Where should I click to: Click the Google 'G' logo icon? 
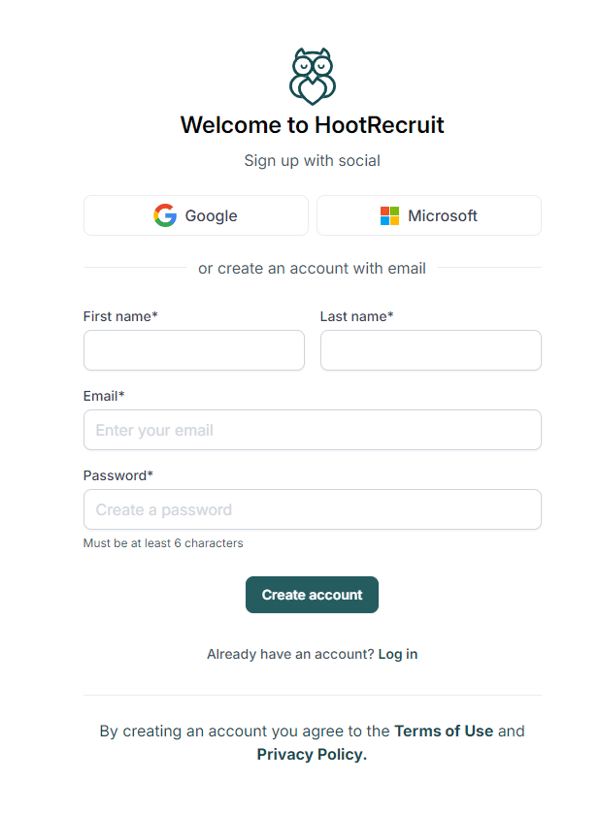click(165, 215)
